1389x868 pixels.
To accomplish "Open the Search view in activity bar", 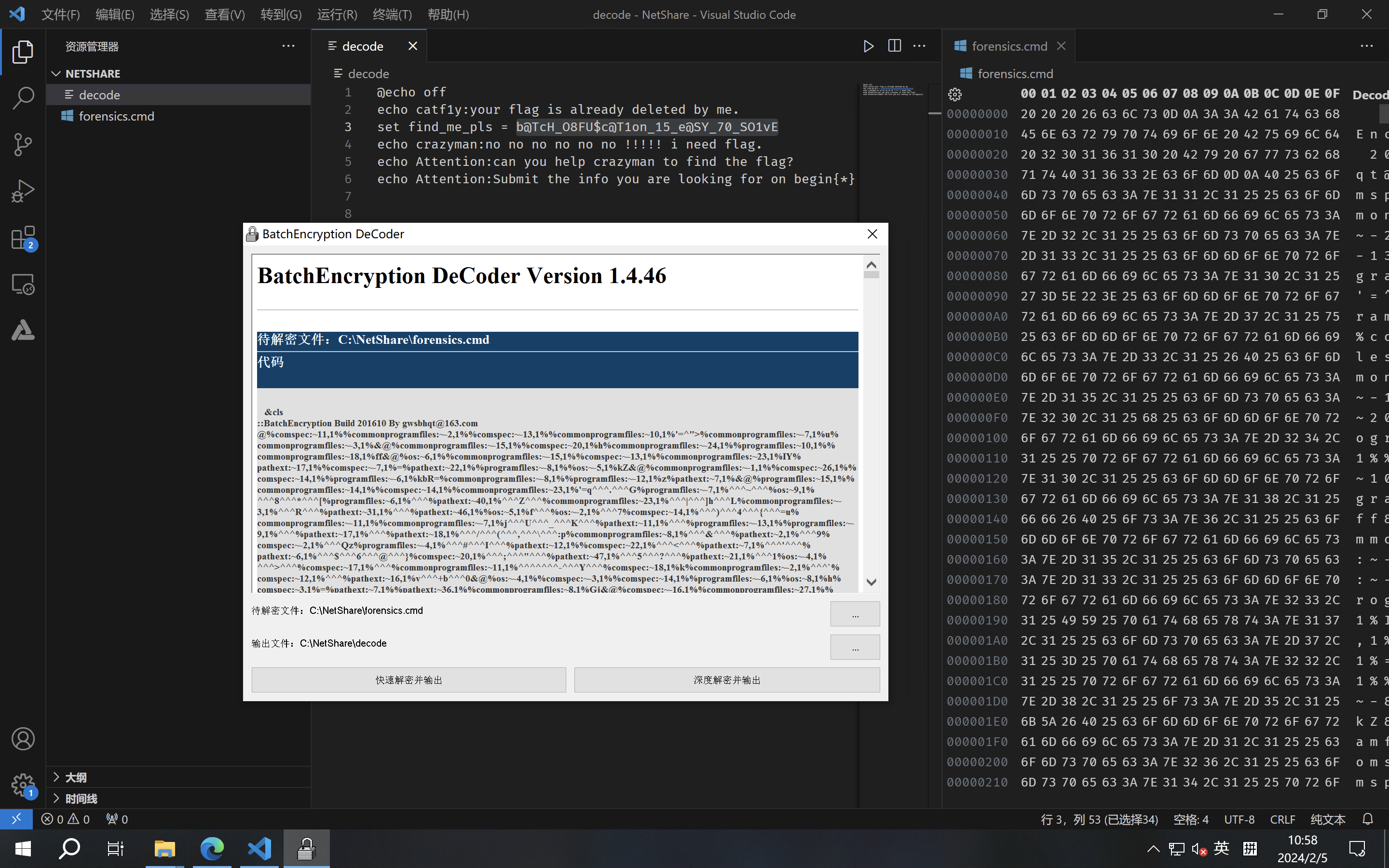I will coord(23,97).
